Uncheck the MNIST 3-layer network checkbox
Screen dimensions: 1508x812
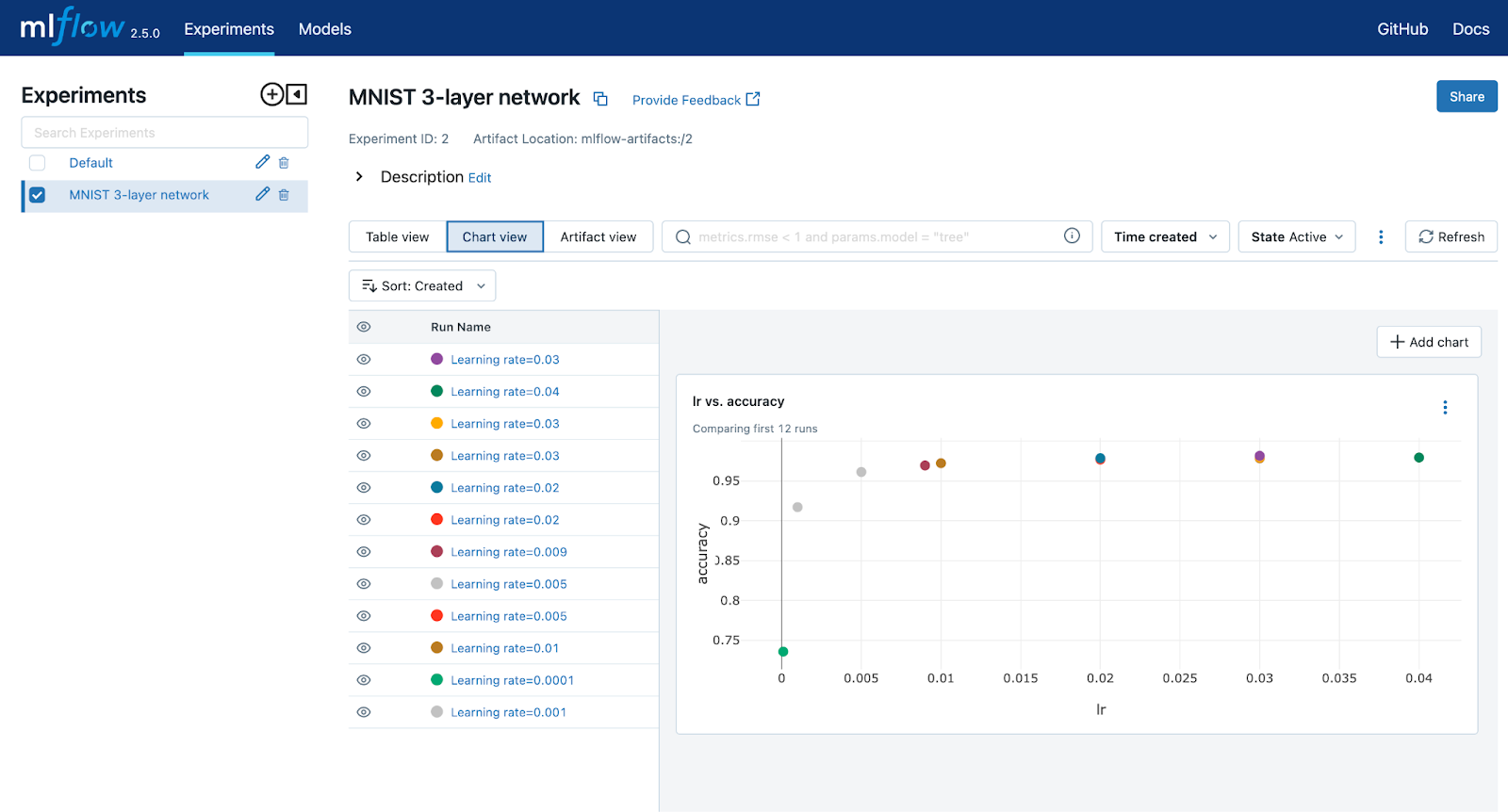[x=38, y=195]
